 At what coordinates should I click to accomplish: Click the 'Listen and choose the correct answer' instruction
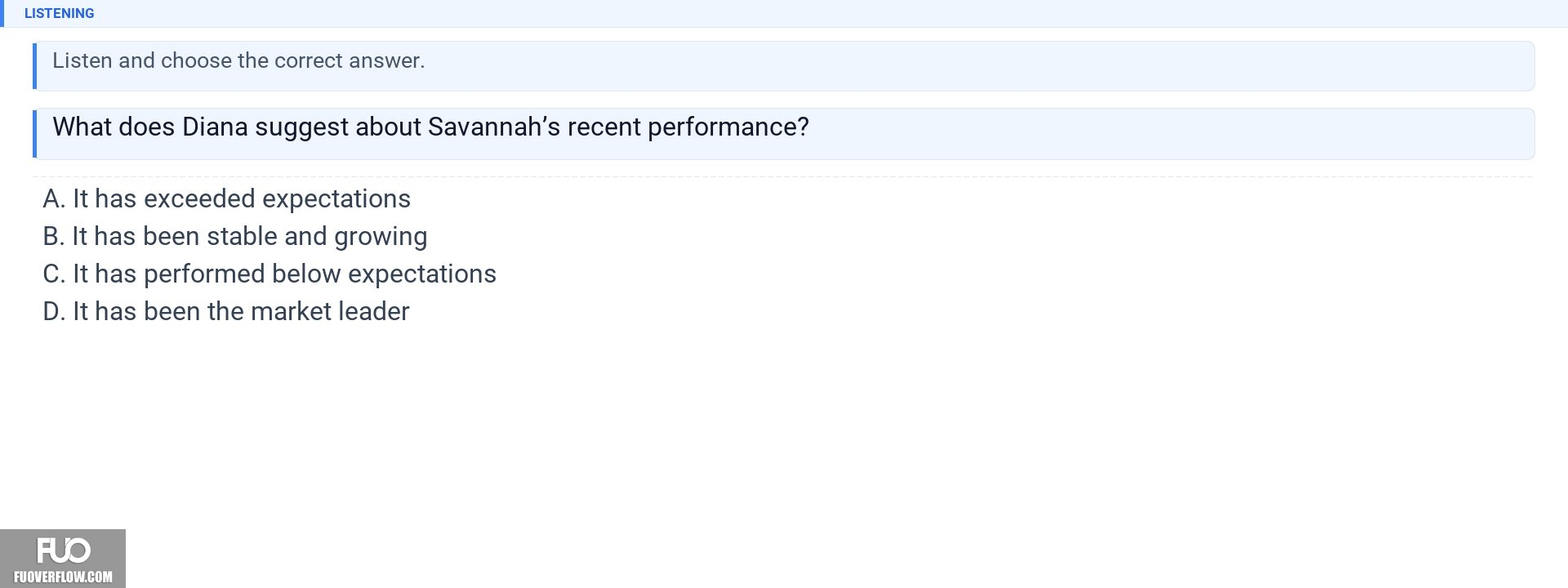(238, 60)
